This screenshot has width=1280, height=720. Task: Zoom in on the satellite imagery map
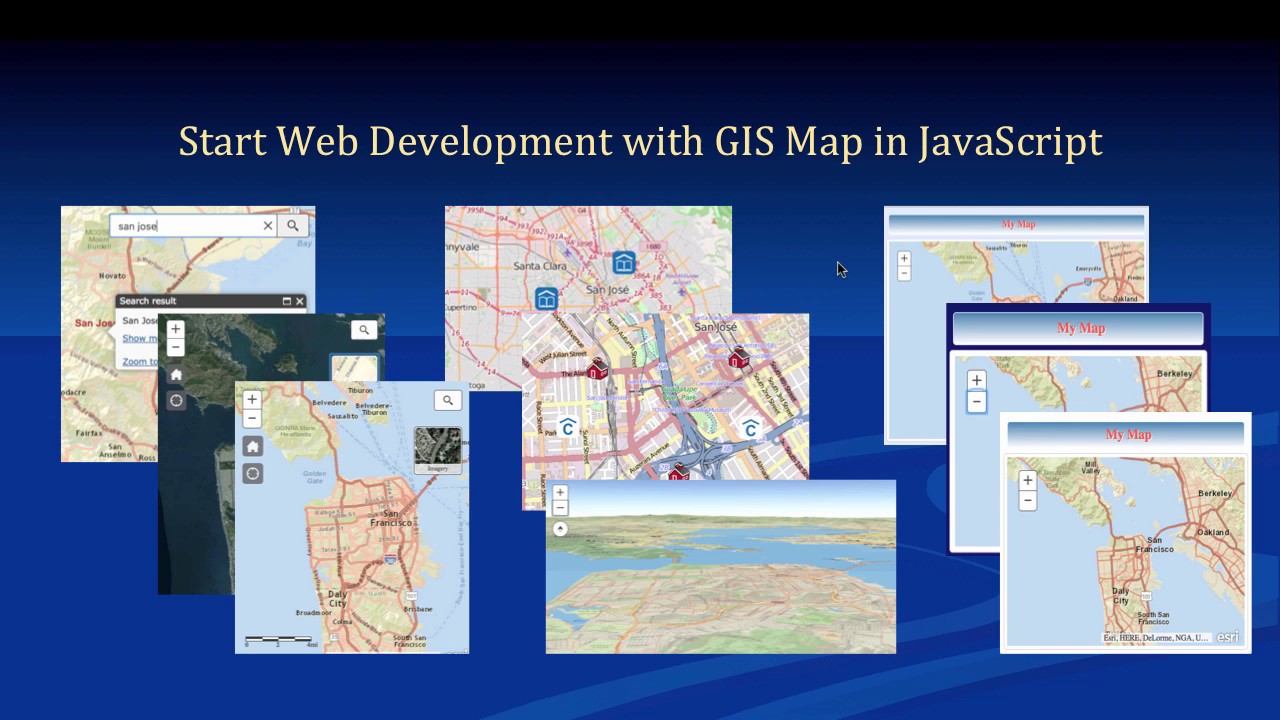[x=176, y=329]
